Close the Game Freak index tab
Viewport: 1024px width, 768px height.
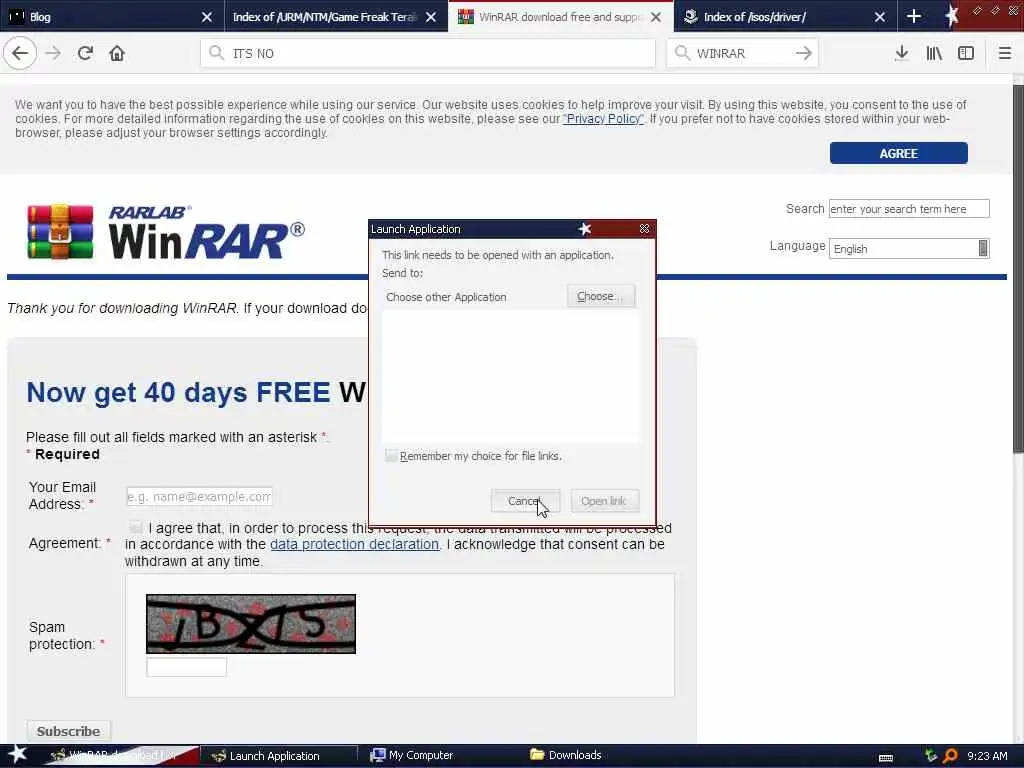point(430,17)
